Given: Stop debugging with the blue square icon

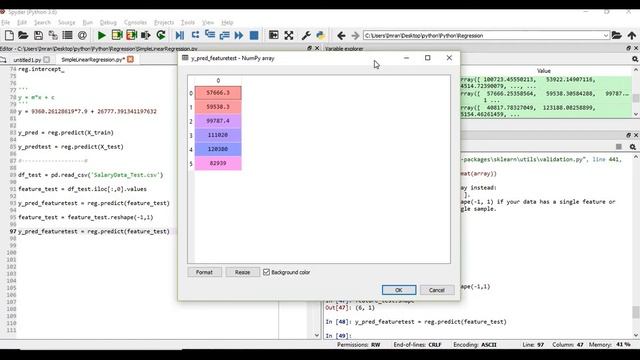Looking at the screenshot, I should pos(254,36).
